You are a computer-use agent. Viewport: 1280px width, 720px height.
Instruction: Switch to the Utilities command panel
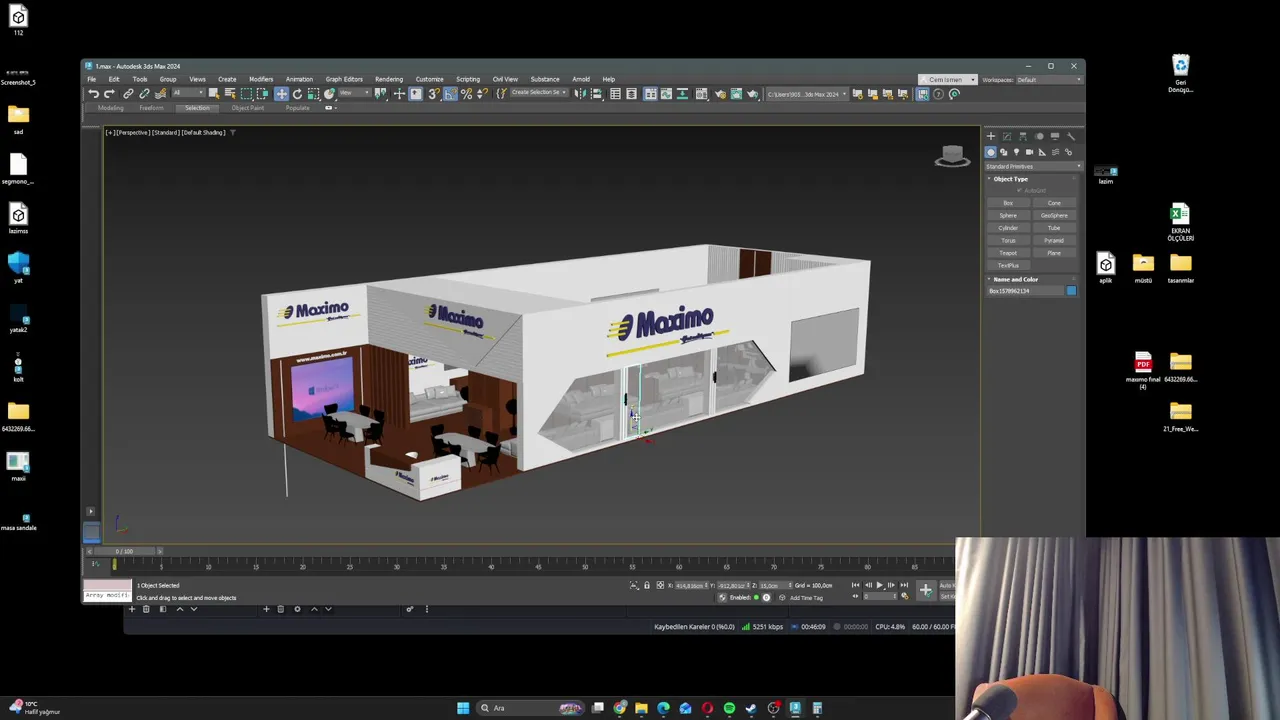[1070, 136]
